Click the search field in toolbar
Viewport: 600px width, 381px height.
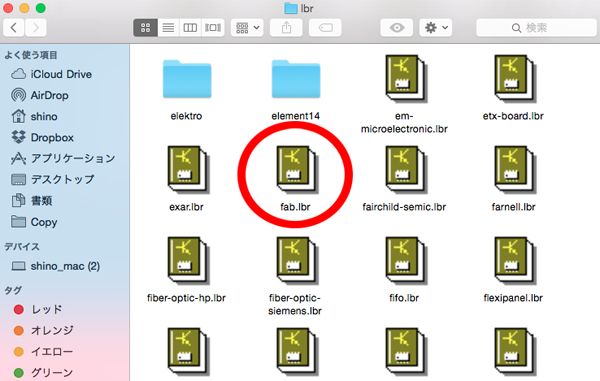pyautogui.click(x=536, y=28)
